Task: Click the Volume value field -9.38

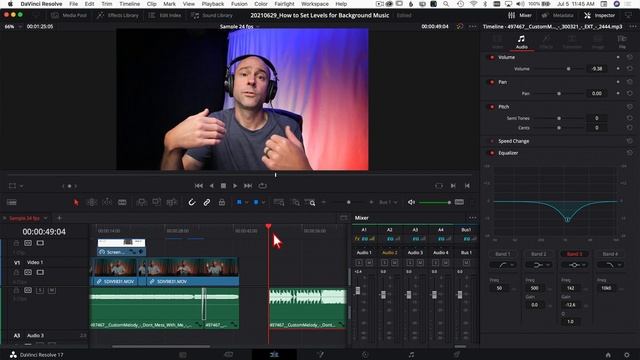Action: (x=596, y=69)
